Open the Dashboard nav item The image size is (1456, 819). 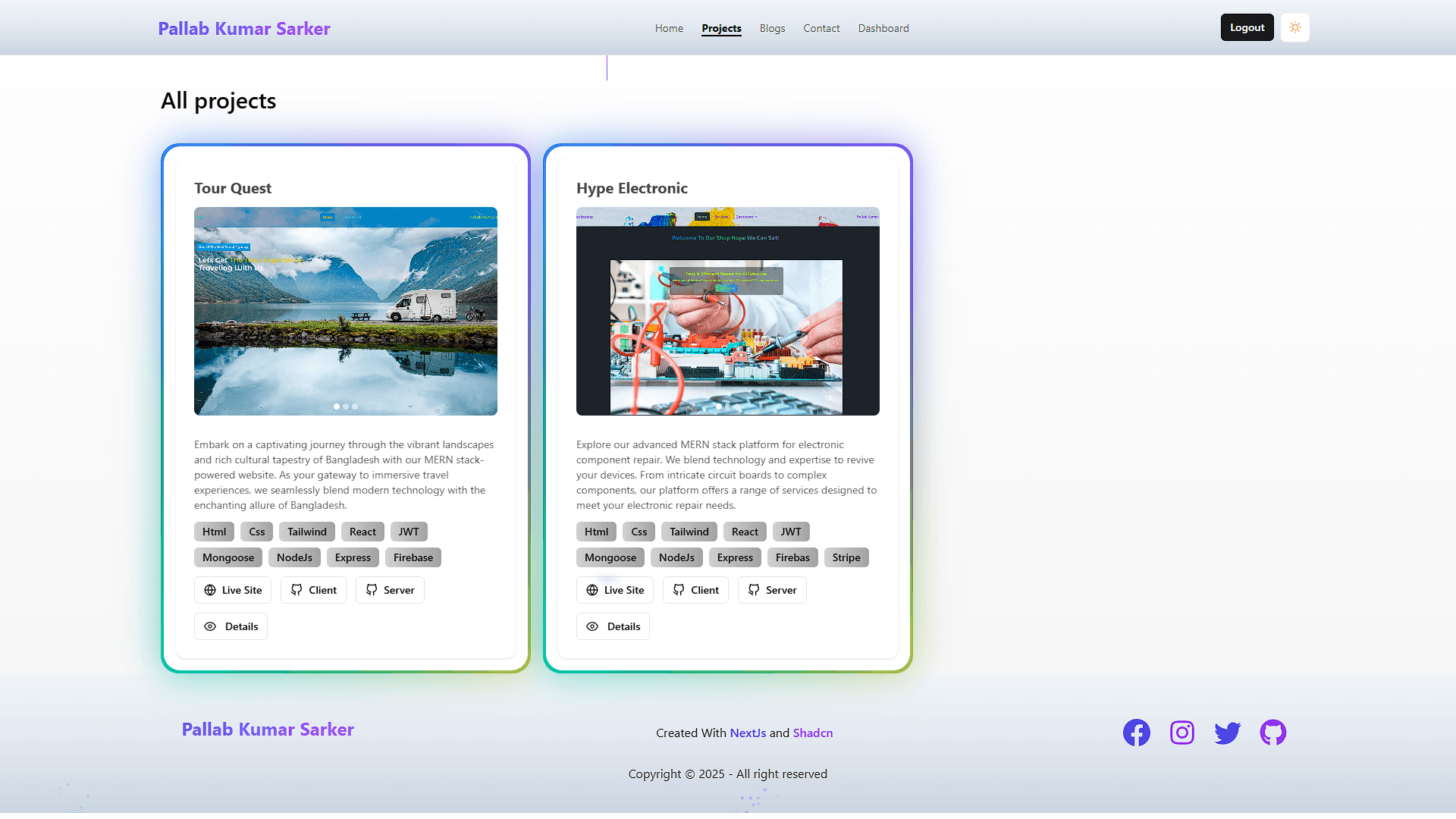(883, 28)
